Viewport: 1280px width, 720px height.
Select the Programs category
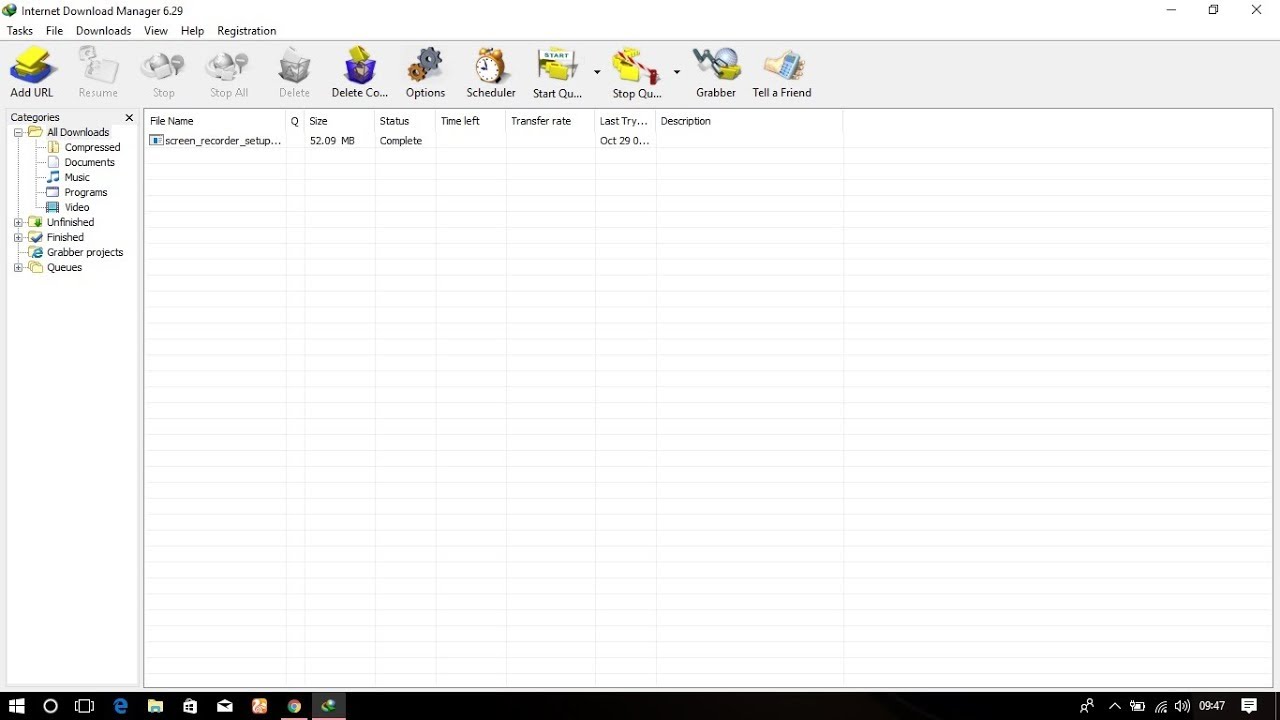[x=86, y=192]
